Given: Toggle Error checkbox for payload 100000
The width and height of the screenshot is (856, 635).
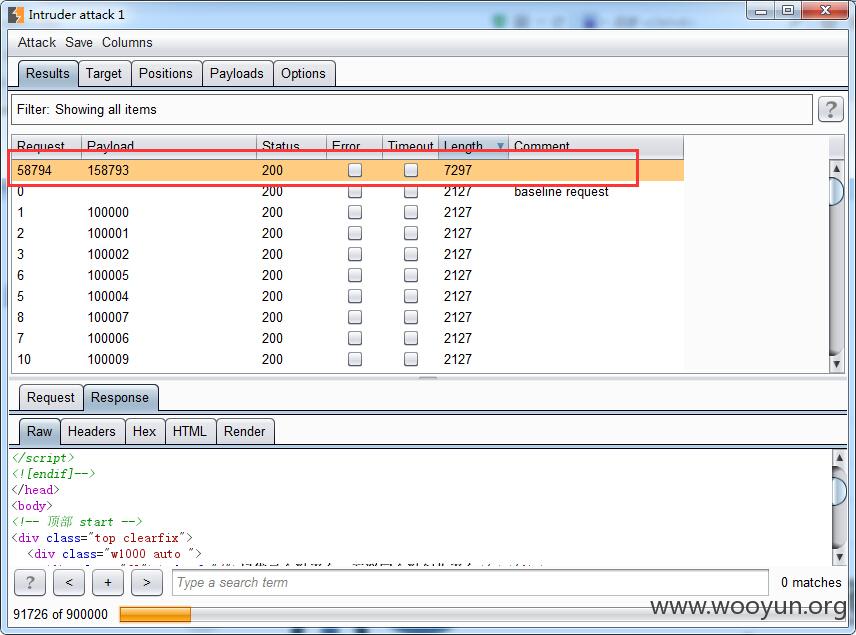Looking at the screenshot, I should click(355, 212).
